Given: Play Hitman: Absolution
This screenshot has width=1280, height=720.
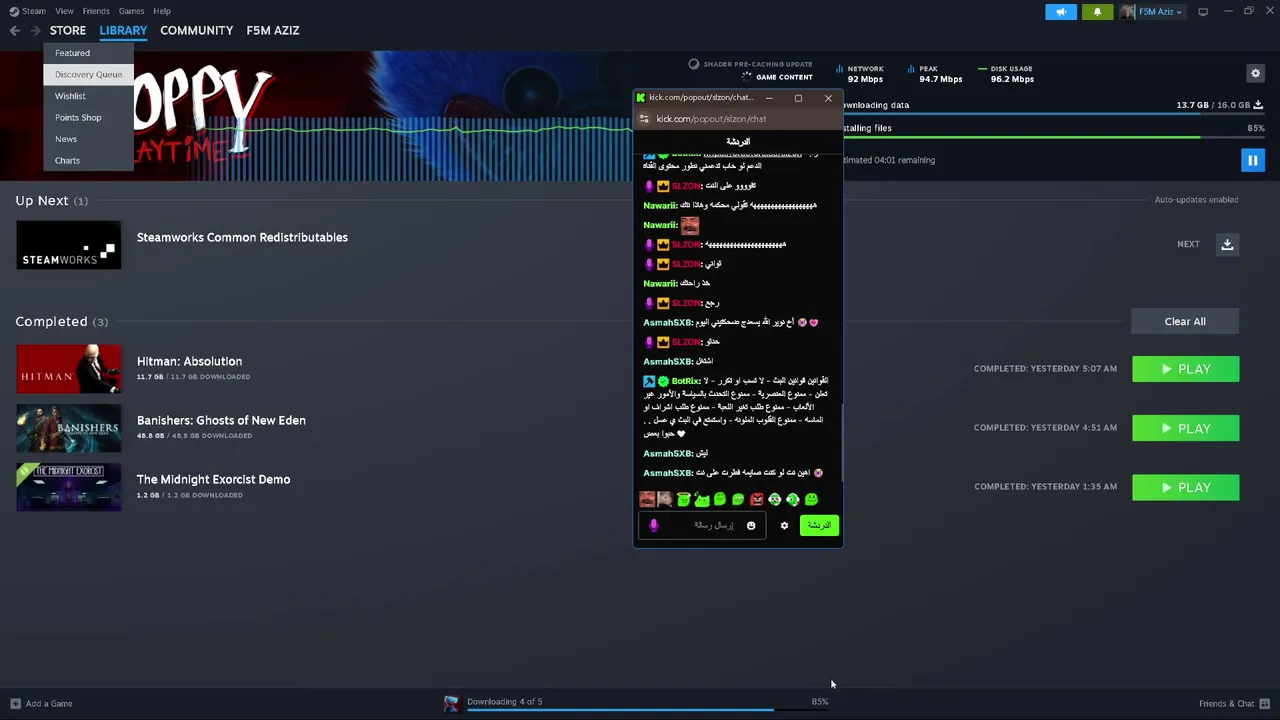Looking at the screenshot, I should [x=1185, y=369].
